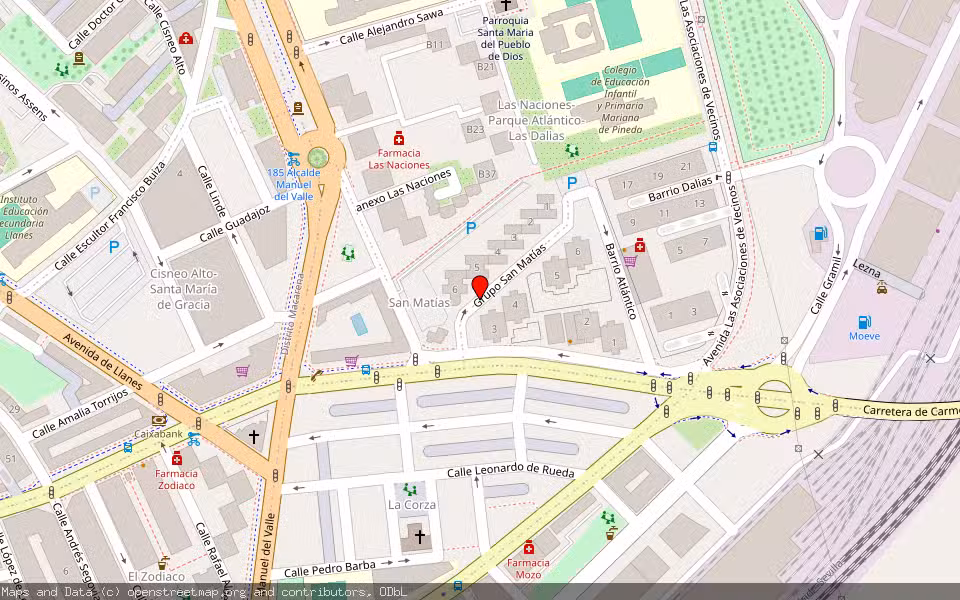
Task: Click fuel pump icon beside Calle Gramil
Action: 820,233
